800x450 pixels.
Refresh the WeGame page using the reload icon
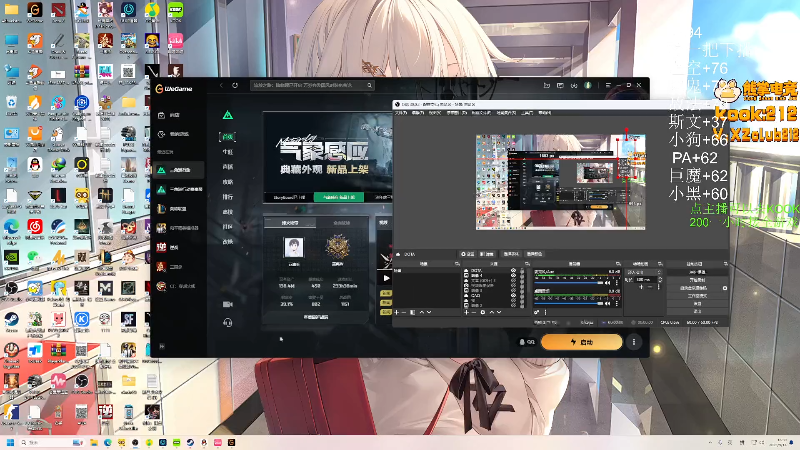coord(235,85)
